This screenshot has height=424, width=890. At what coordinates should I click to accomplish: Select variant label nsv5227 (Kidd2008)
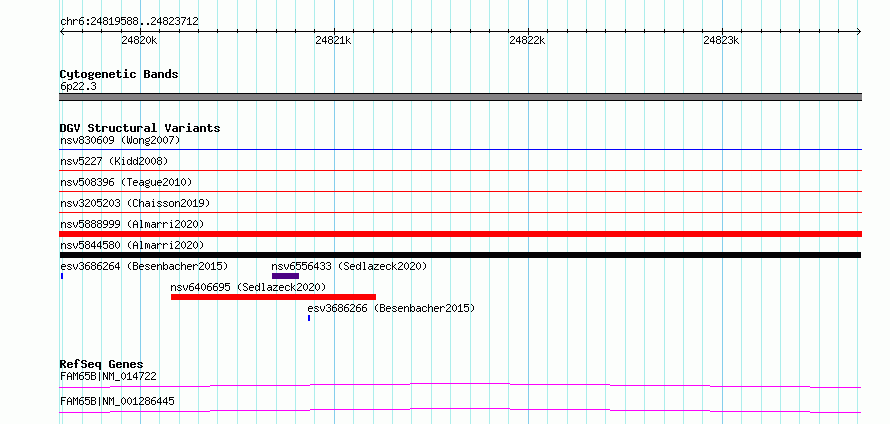[114, 161]
